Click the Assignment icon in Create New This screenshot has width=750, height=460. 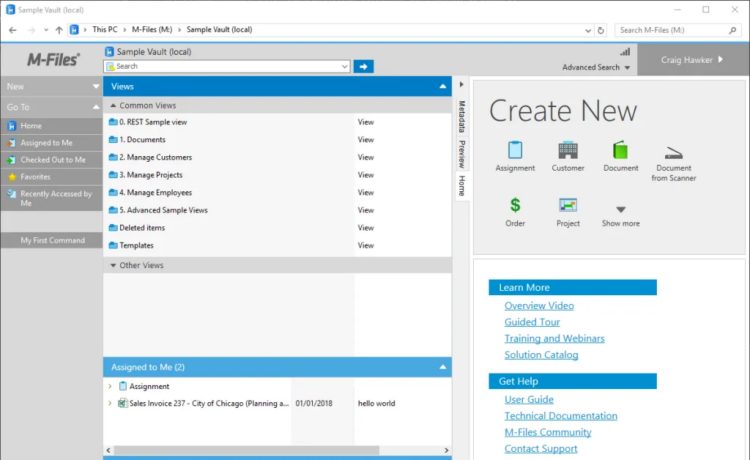[515, 151]
